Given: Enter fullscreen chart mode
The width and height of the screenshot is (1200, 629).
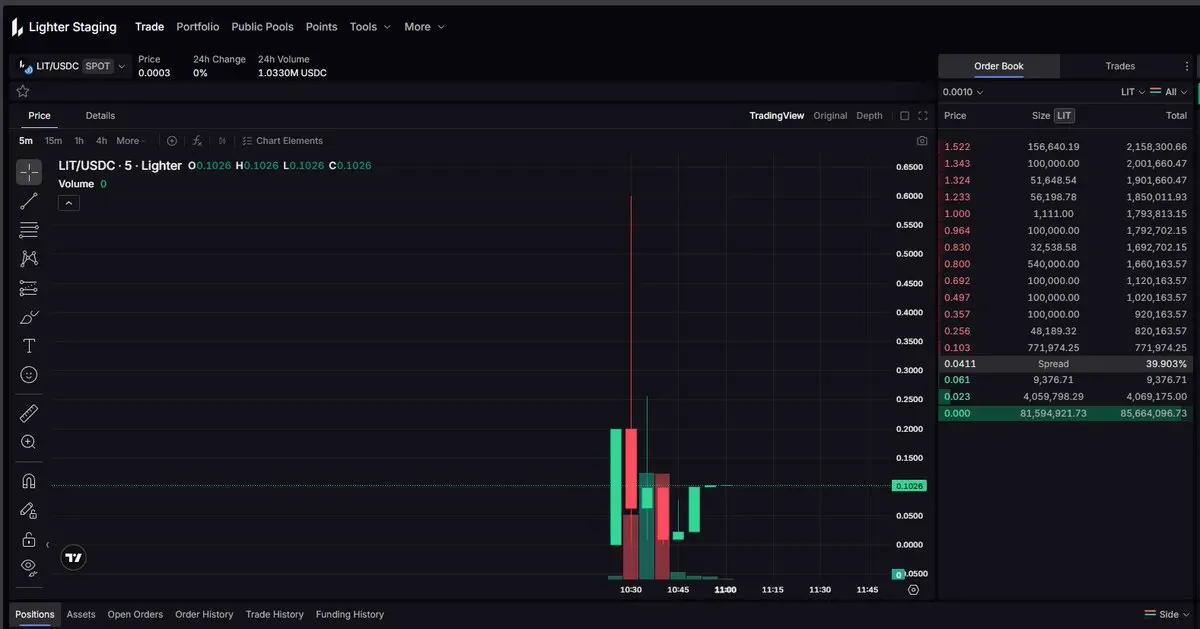Looking at the screenshot, I should coord(923,116).
